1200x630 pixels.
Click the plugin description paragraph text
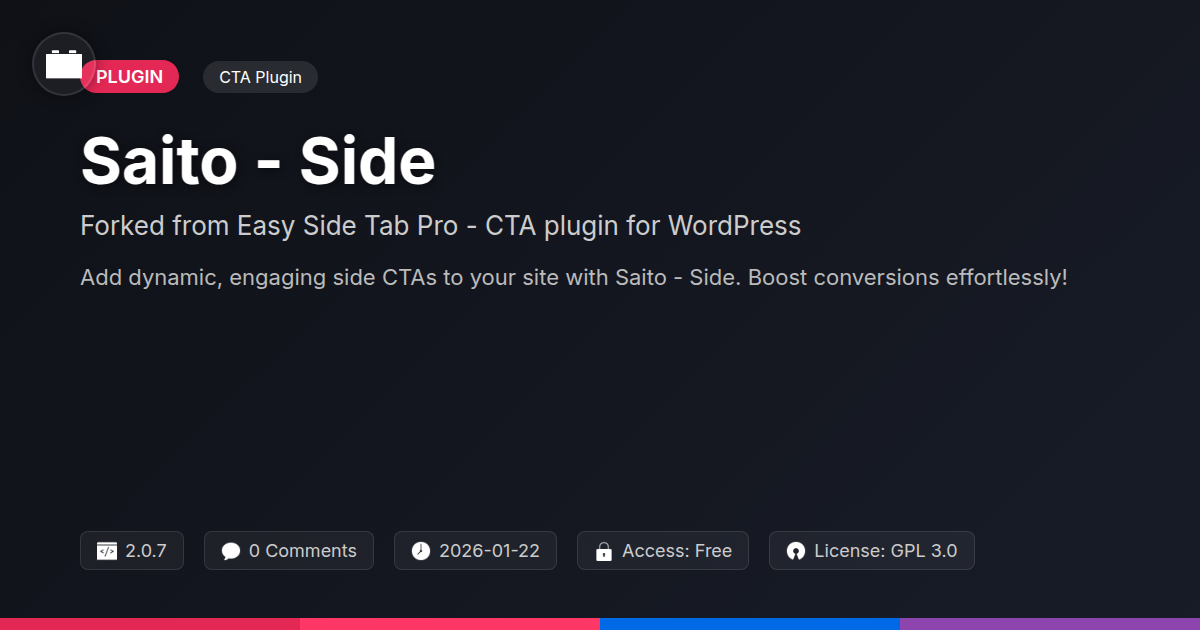tap(574, 277)
